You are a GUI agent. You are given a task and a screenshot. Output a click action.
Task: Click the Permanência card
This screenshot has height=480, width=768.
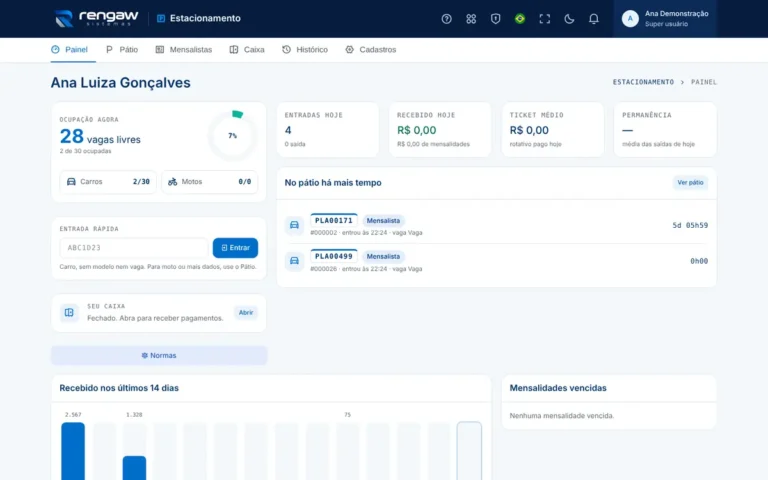(x=665, y=129)
